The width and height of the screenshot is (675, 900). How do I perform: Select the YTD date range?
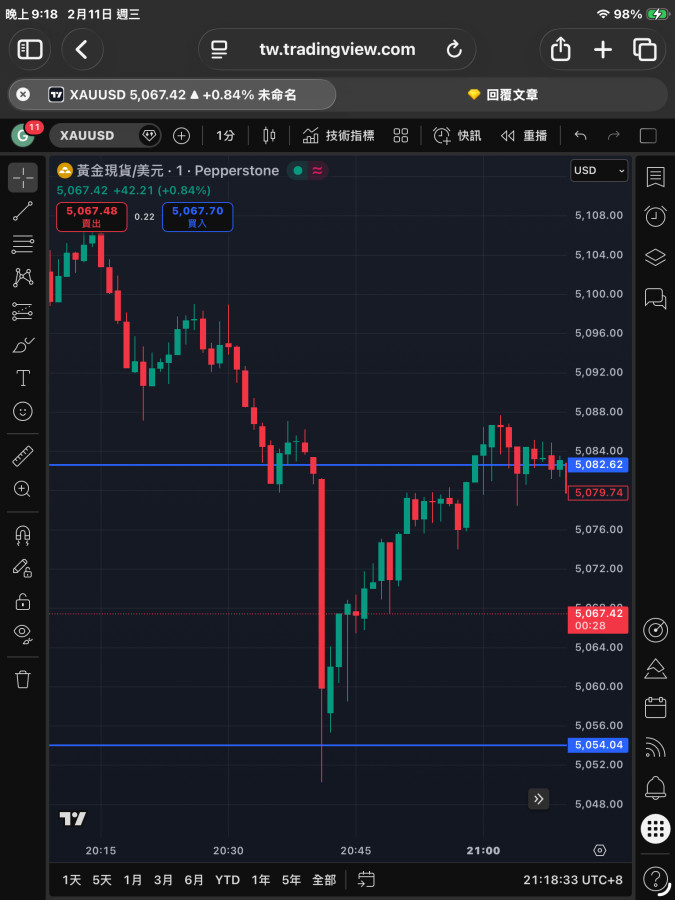point(227,879)
